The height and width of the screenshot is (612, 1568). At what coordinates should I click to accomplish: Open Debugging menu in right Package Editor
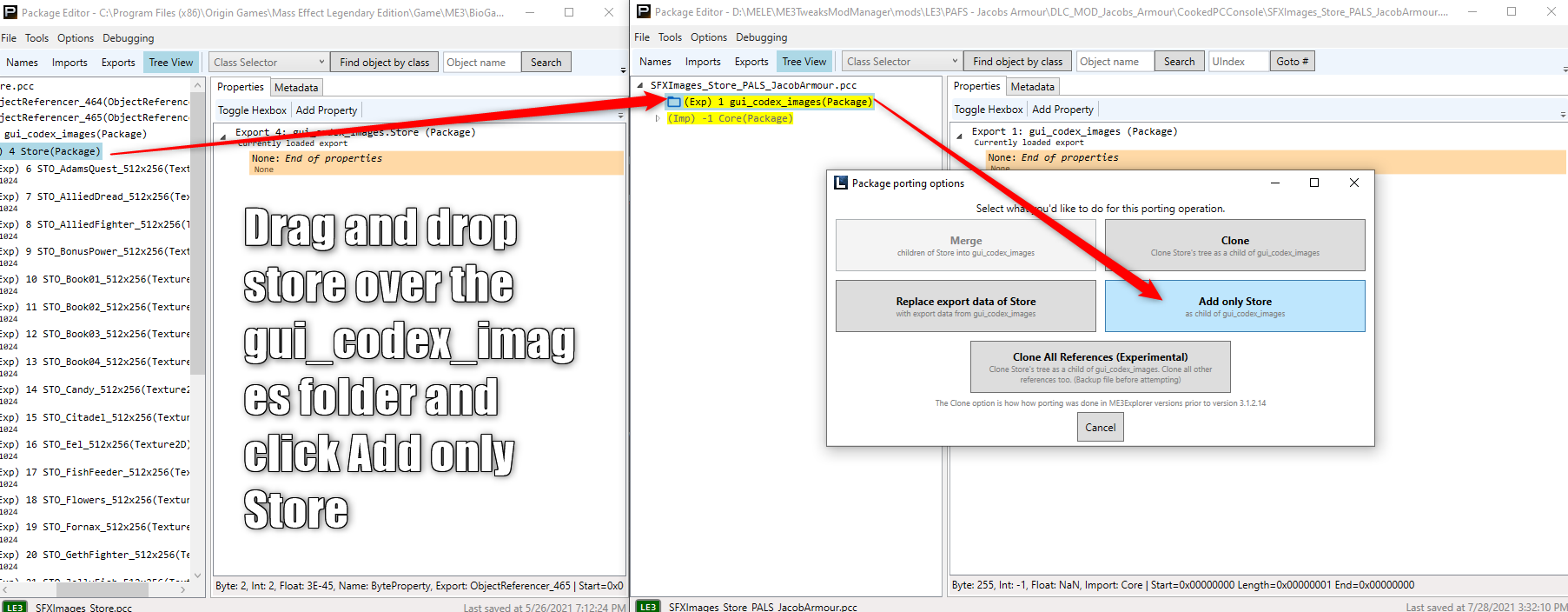(761, 37)
